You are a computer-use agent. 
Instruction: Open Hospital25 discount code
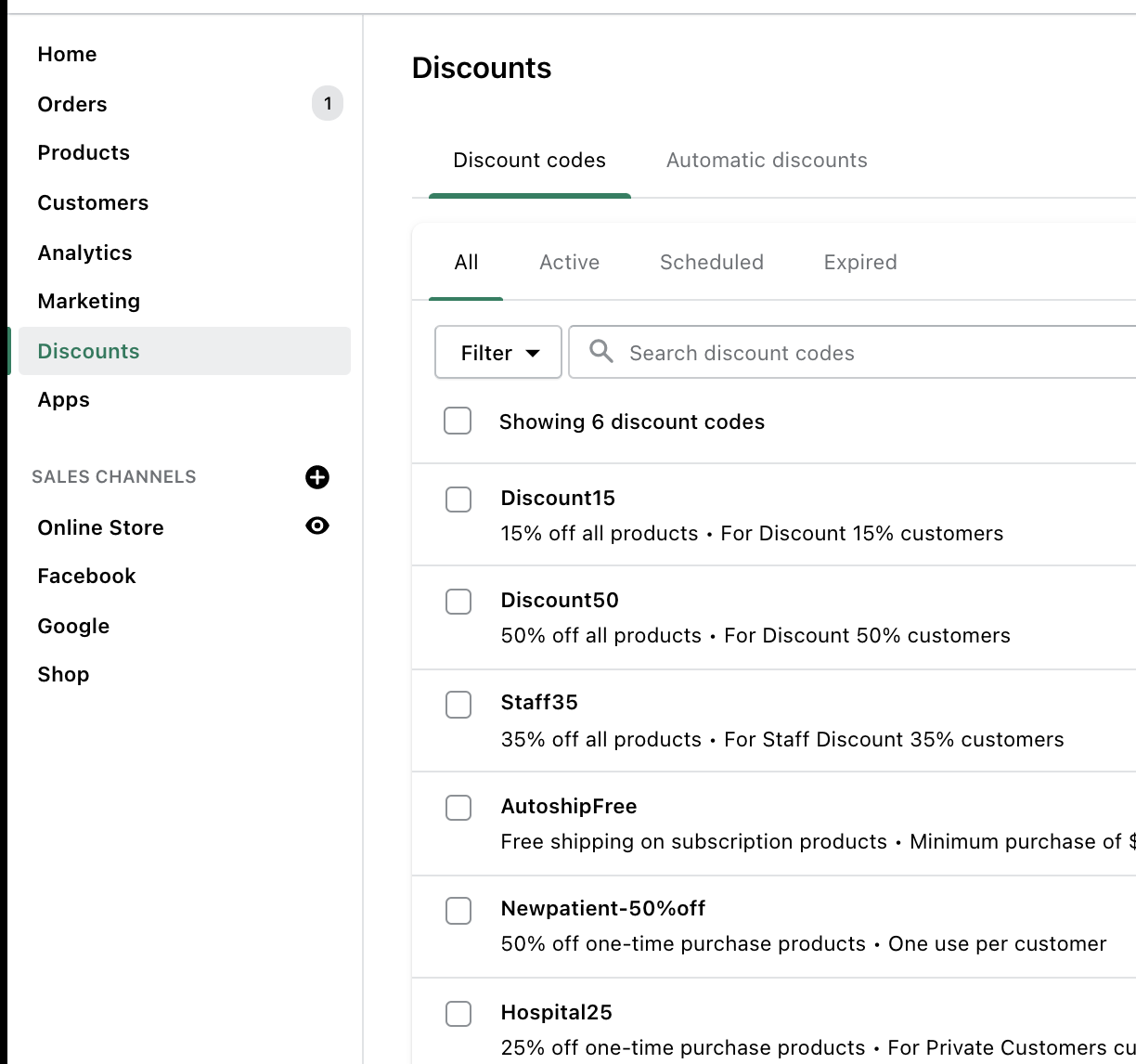point(556,1013)
